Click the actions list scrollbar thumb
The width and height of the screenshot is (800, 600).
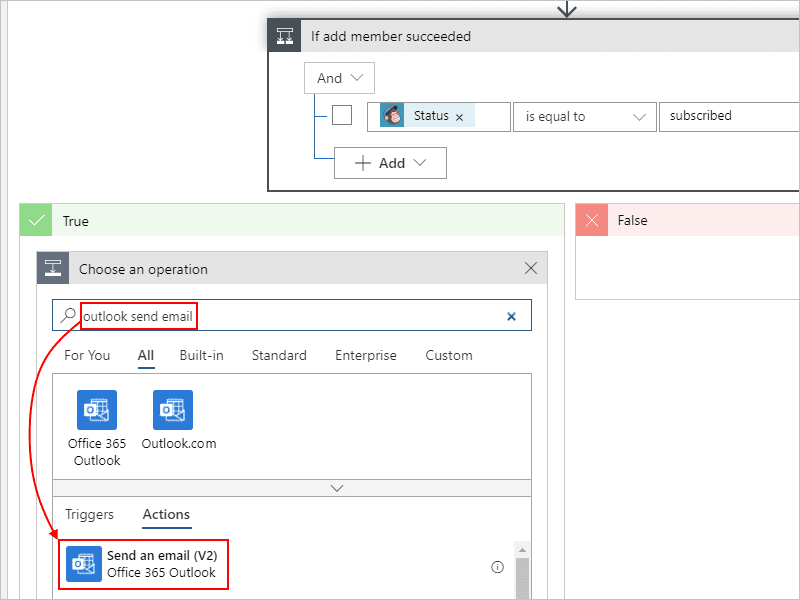(522, 579)
